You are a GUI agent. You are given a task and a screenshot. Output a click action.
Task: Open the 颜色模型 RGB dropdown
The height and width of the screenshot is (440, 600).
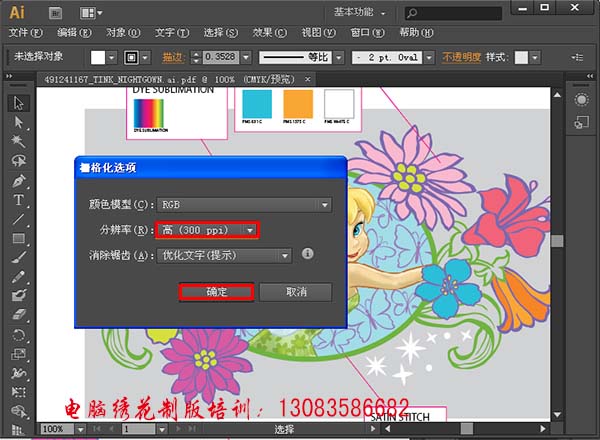(x=245, y=205)
